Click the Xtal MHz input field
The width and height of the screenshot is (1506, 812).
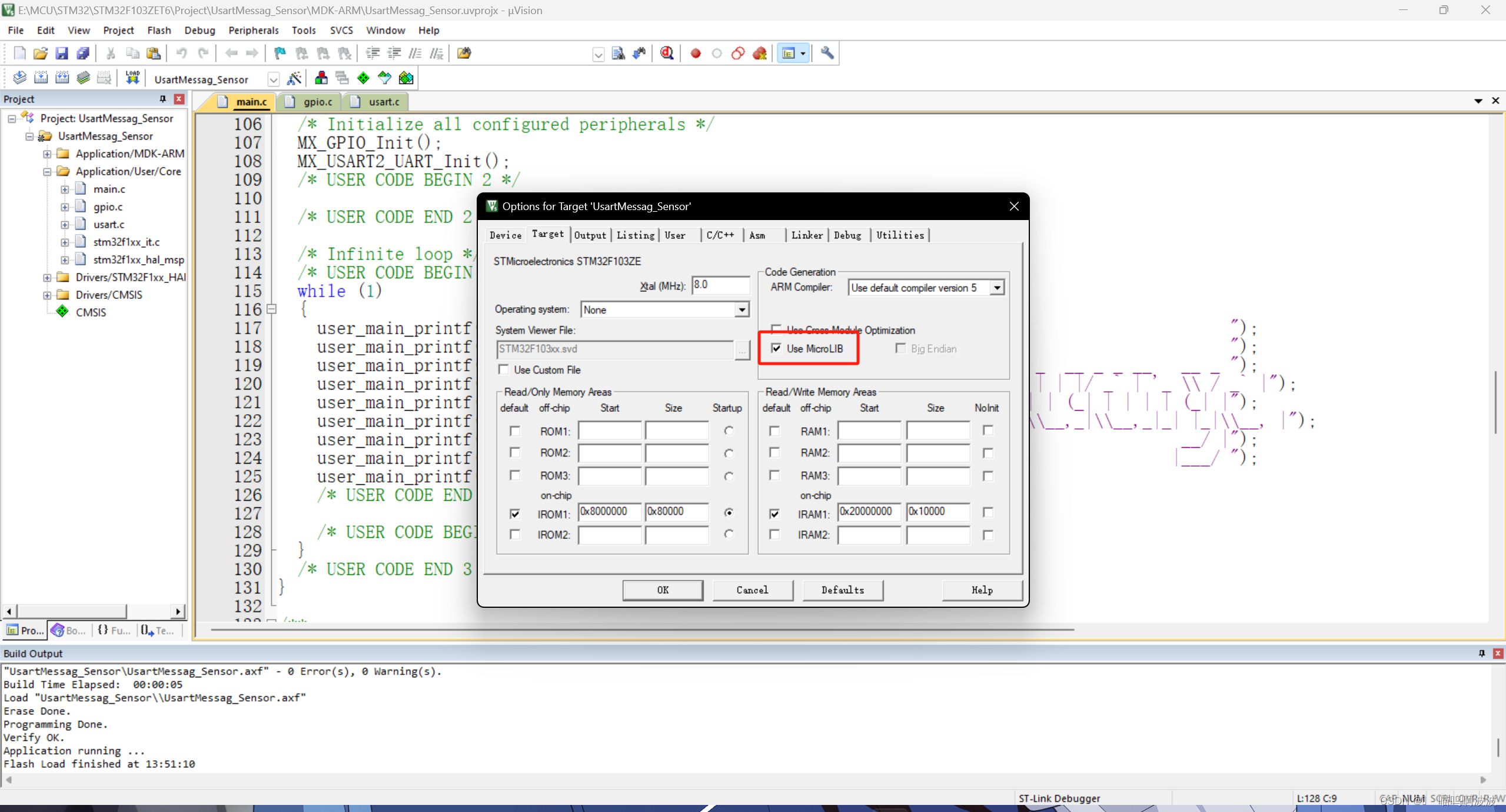(x=720, y=285)
